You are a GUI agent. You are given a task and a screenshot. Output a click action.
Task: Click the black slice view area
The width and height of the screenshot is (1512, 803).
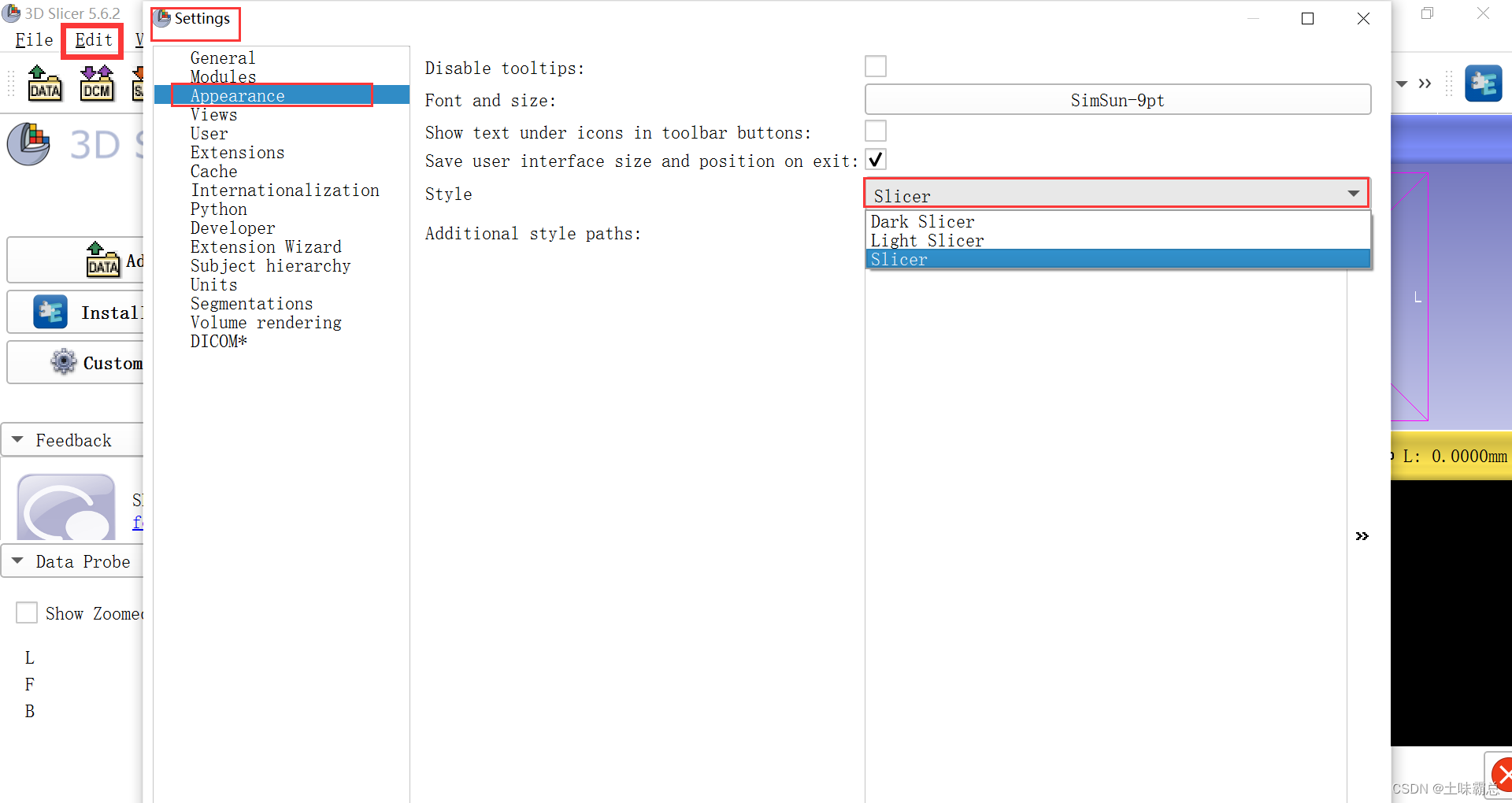coord(1451,612)
